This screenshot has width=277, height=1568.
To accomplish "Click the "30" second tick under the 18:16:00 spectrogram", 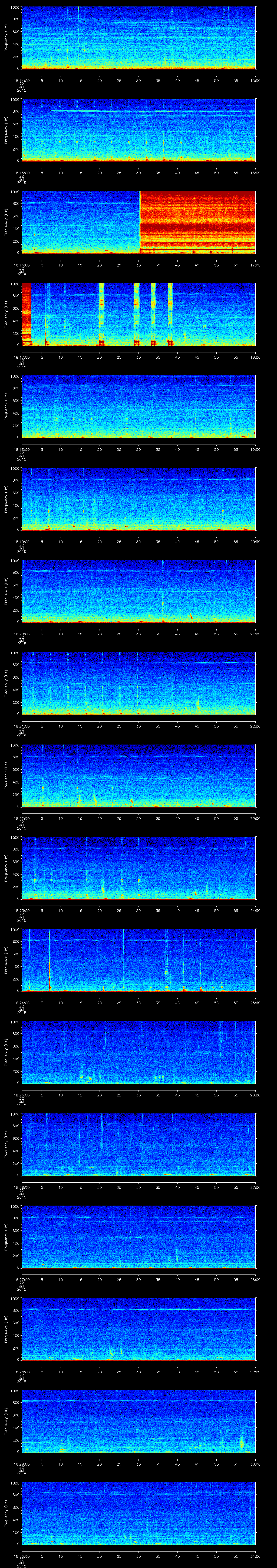I will click(x=139, y=265).
